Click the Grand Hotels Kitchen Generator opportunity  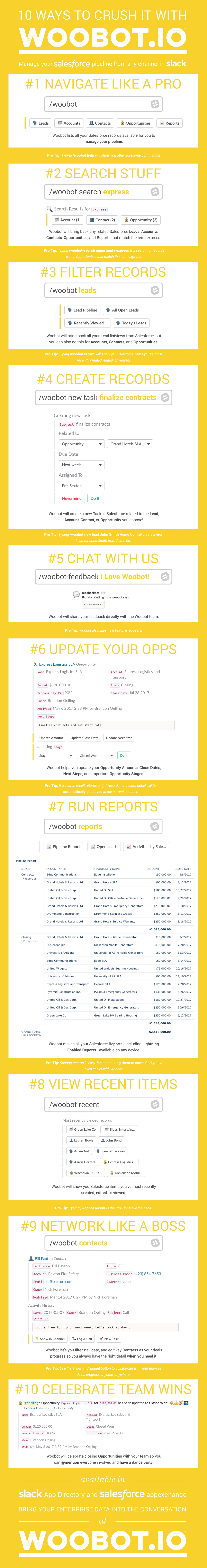click(115, 937)
